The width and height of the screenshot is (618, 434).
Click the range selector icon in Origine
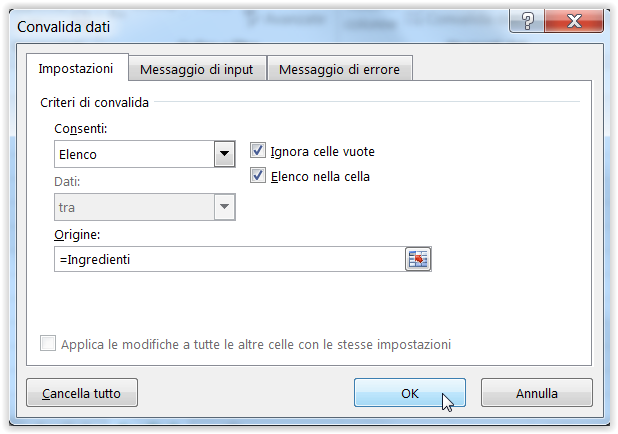(x=418, y=259)
